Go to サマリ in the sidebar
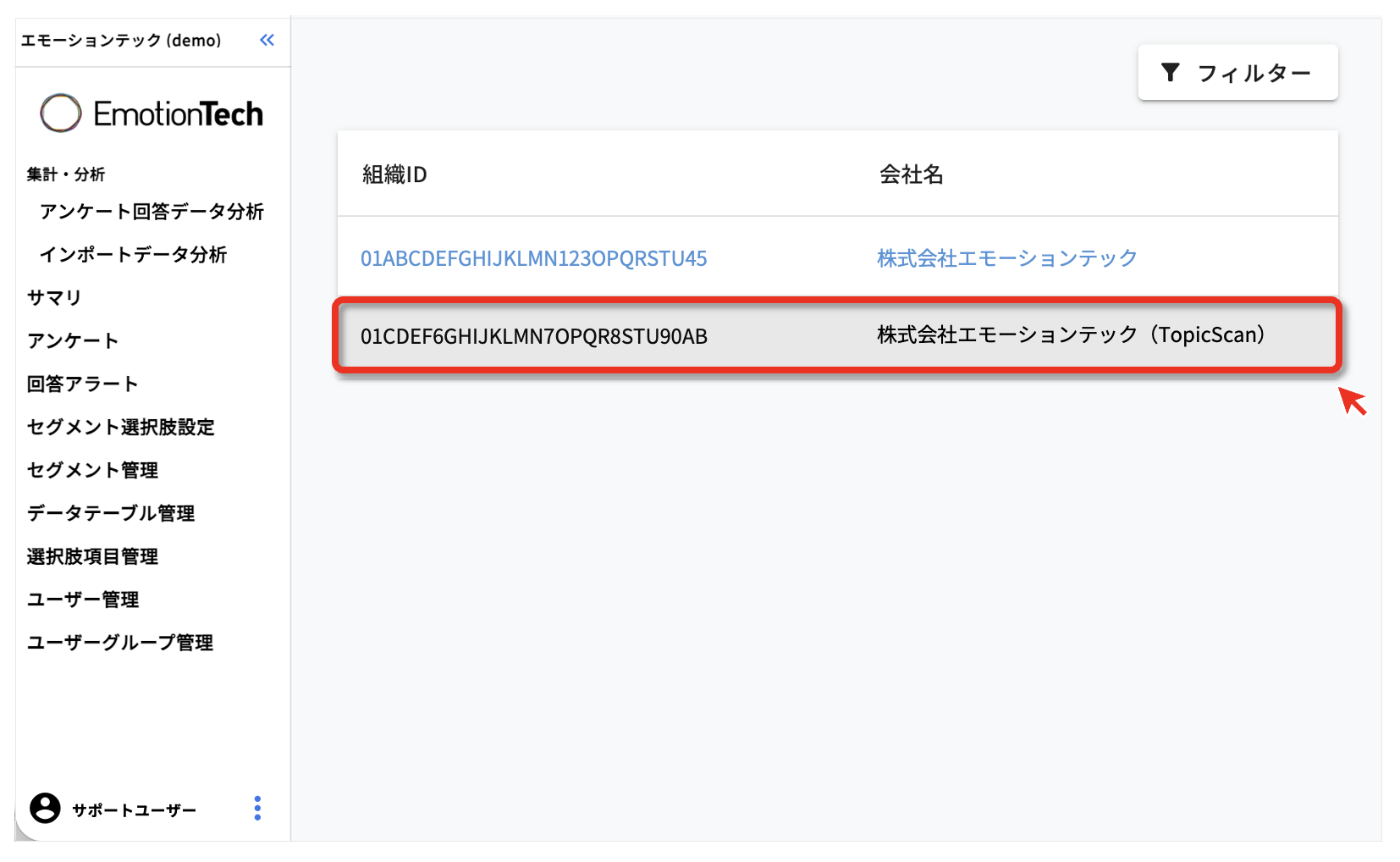The image size is (1400, 862). point(54,298)
